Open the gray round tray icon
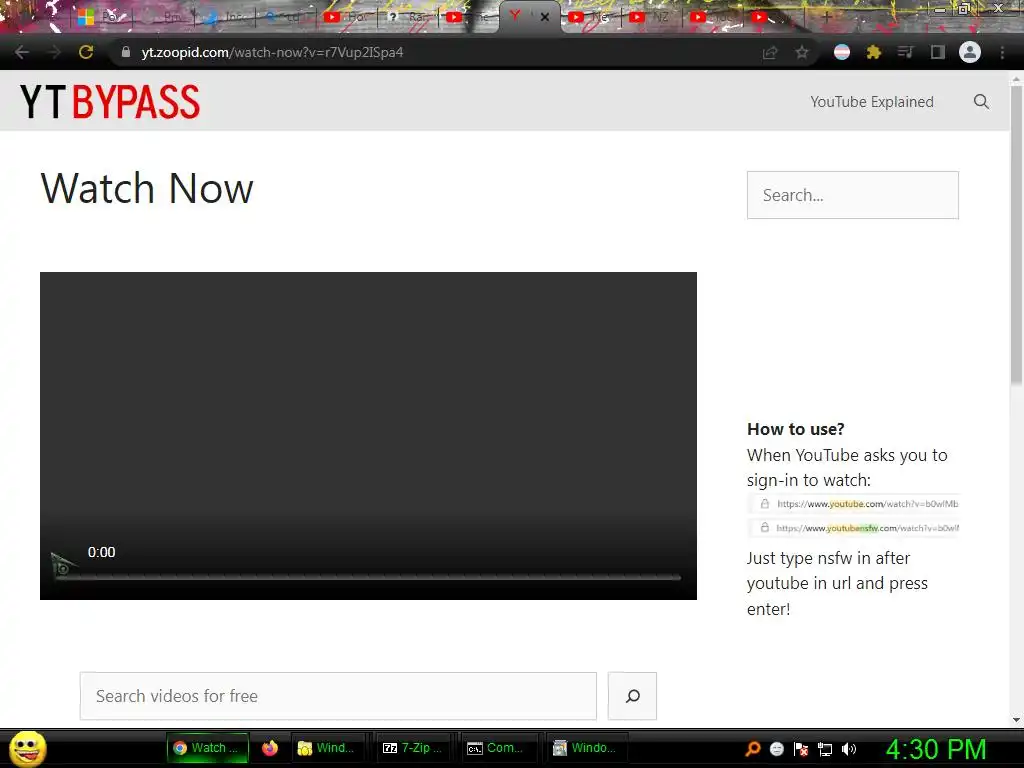 (776, 749)
